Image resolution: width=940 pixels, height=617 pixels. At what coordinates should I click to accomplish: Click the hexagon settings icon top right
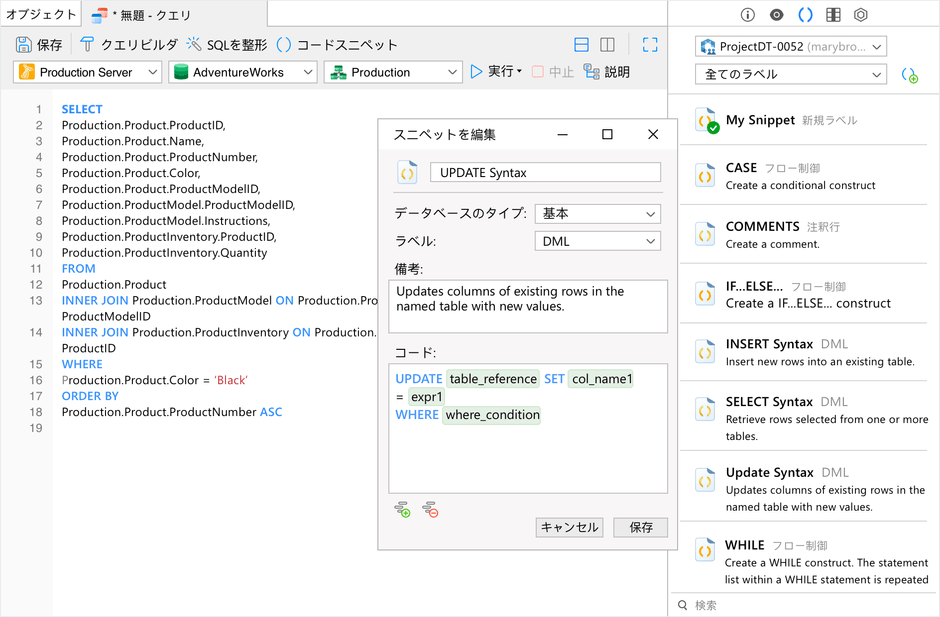coord(861,15)
